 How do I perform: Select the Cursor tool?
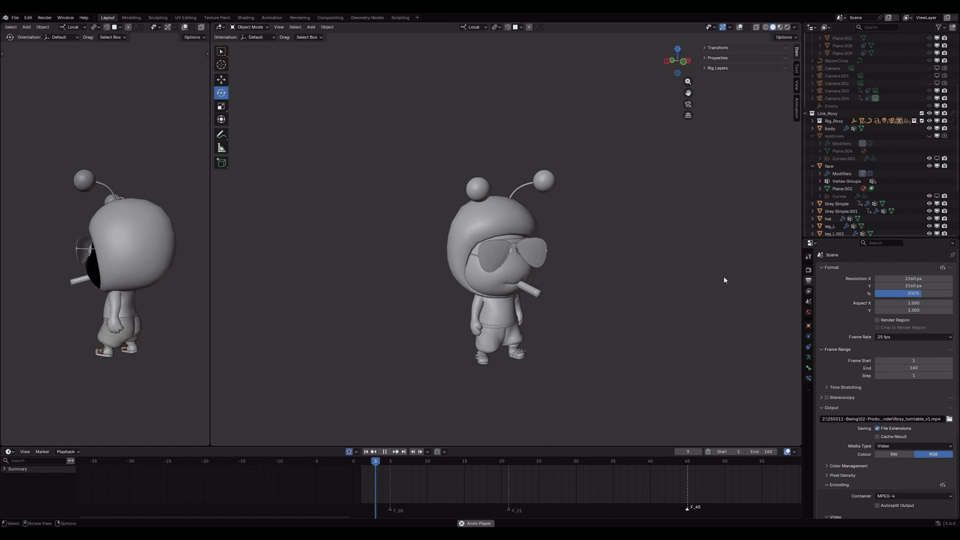(x=221, y=65)
